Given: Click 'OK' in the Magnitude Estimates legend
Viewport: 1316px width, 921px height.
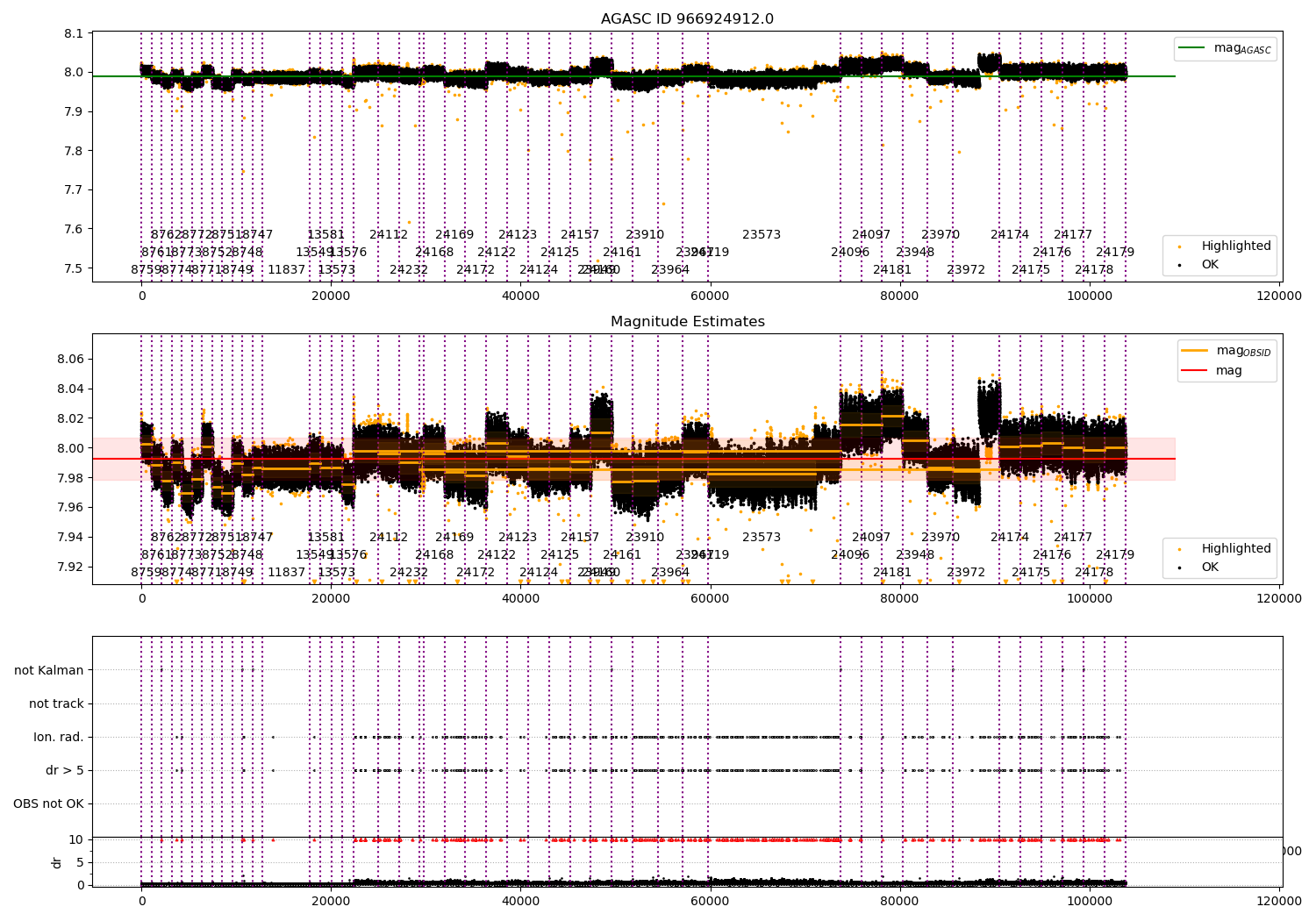Looking at the screenshot, I should 1198,568.
